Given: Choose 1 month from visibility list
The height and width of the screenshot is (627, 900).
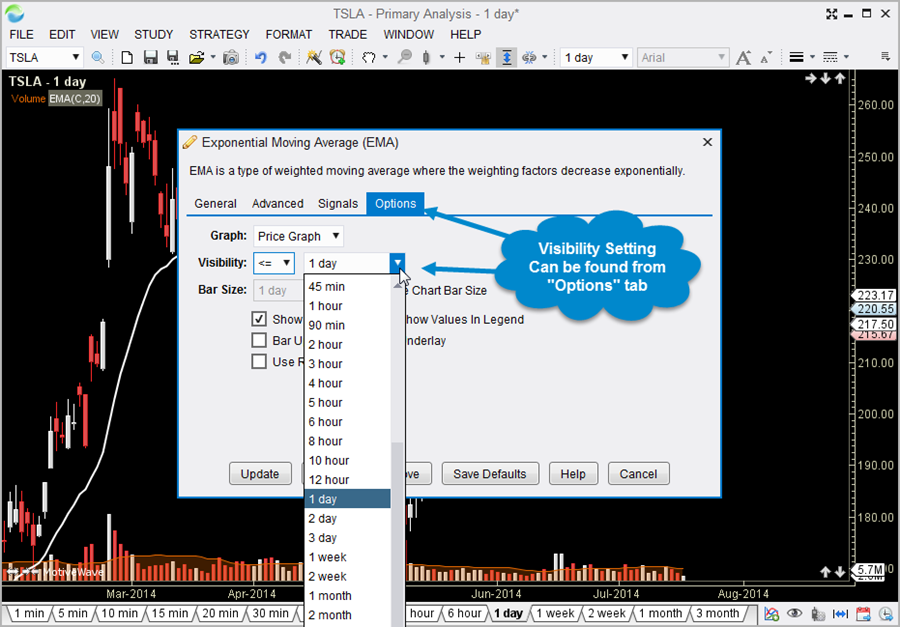Looking at the screenshot, I should coord(348,595).
